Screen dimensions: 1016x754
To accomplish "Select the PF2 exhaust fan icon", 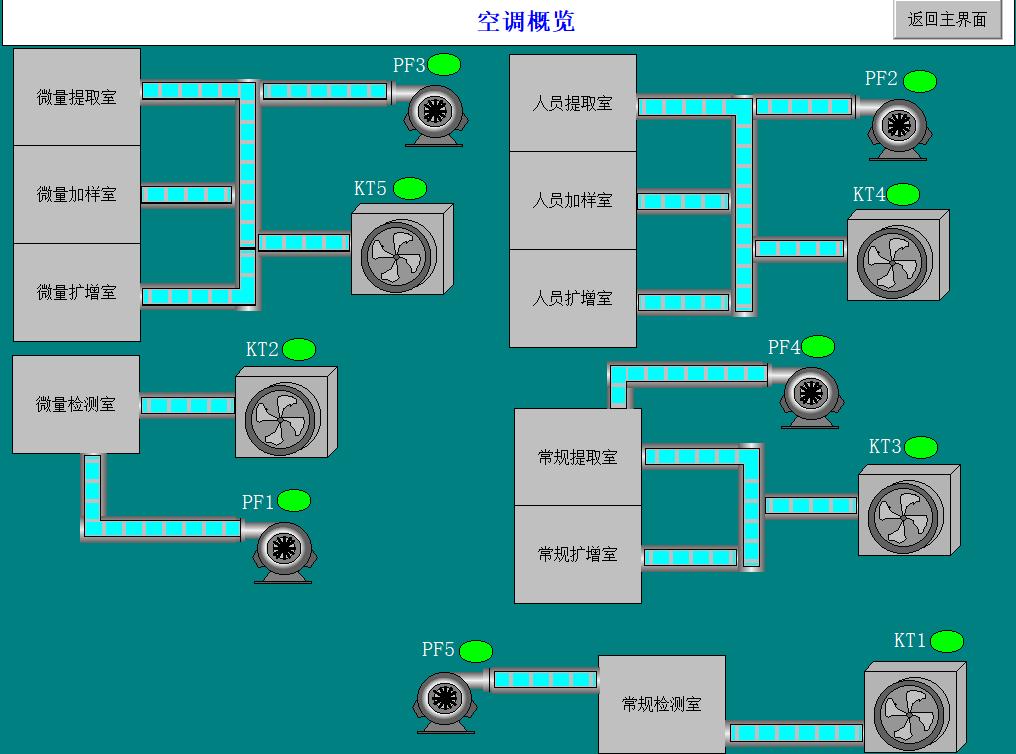I will 898,125.
